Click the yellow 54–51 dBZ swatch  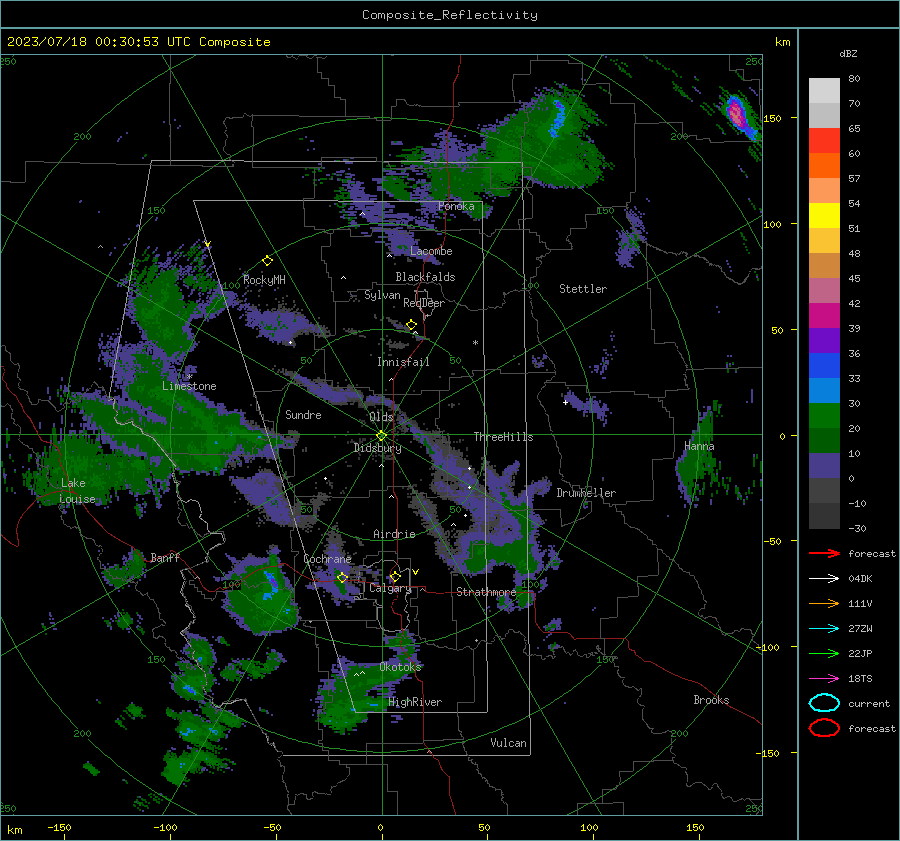point(824,216)
